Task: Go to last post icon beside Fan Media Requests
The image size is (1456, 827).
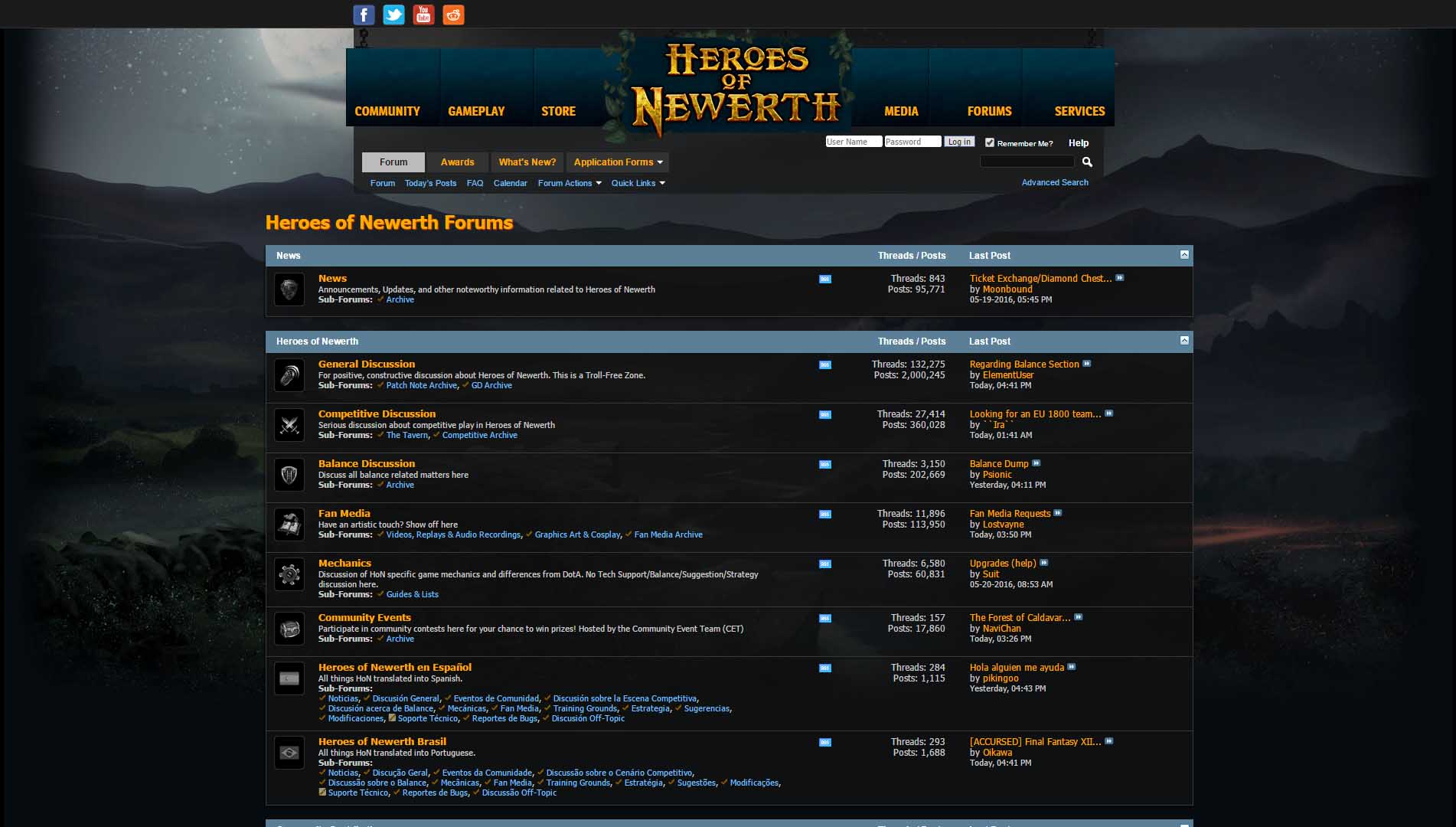Action: 1057,513
